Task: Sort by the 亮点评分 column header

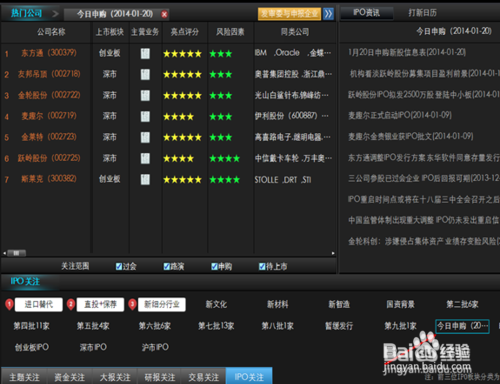Action: pos(185,32)
